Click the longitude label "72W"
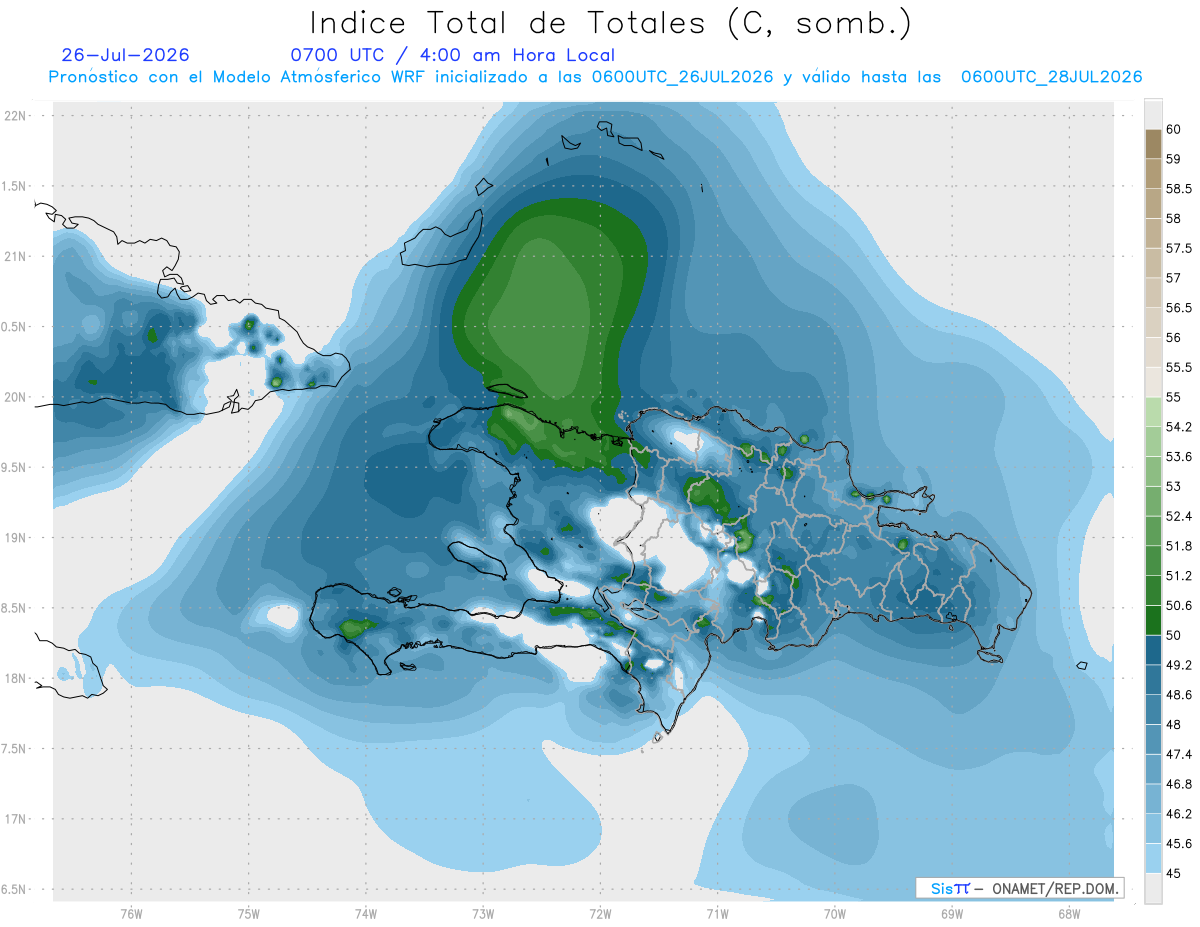 (x=600, y=914)
